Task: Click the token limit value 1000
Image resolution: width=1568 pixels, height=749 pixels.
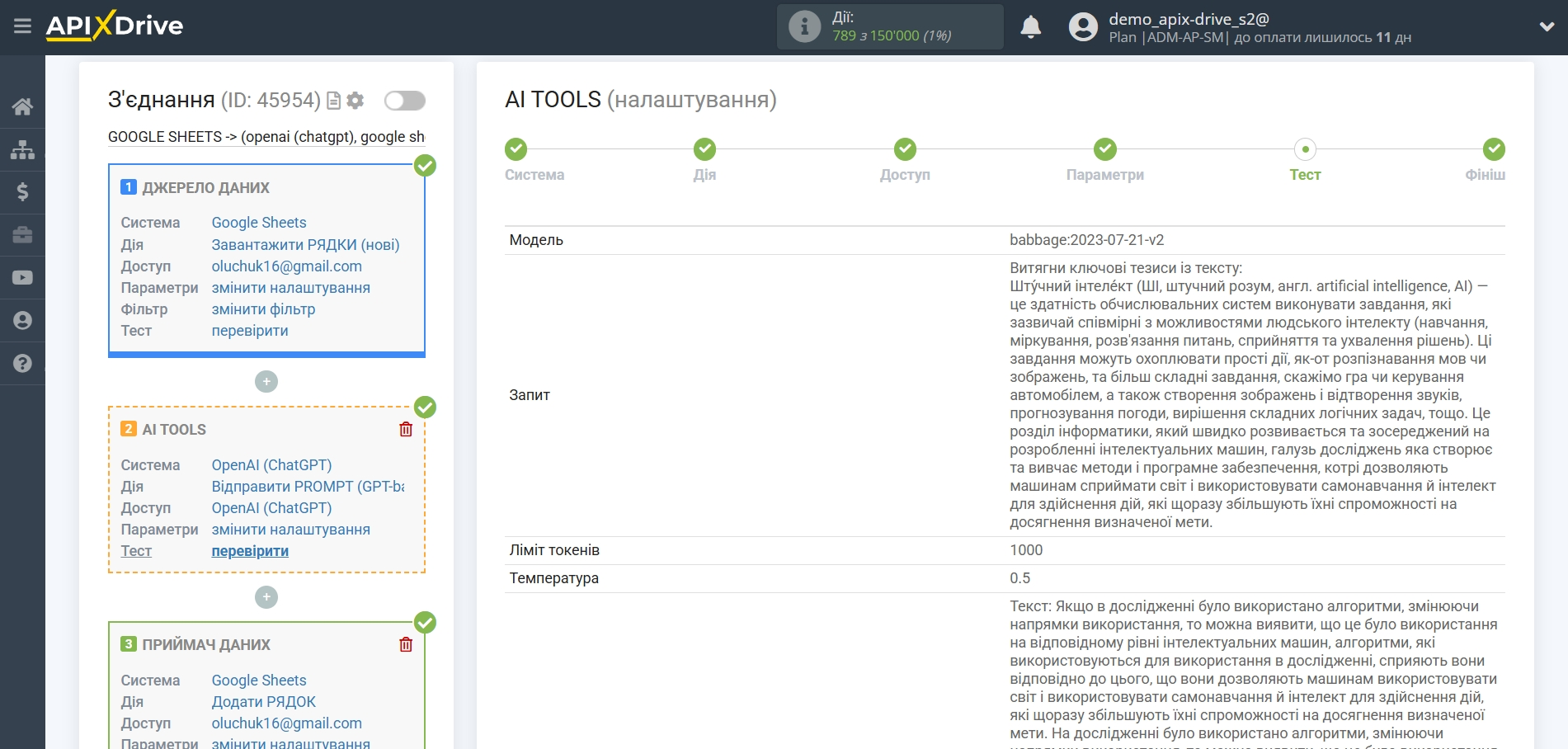Action: coord(1026,550)
